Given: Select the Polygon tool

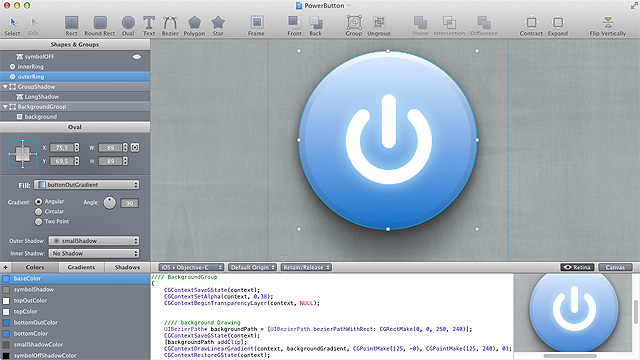Looking at the screenshot, I should pos(194,26).
